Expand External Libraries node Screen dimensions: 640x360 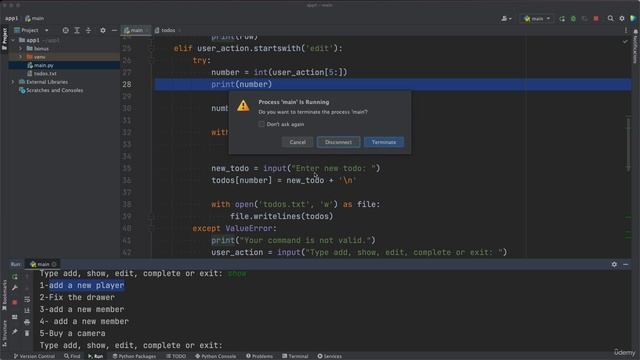click(x=13, y=82)
